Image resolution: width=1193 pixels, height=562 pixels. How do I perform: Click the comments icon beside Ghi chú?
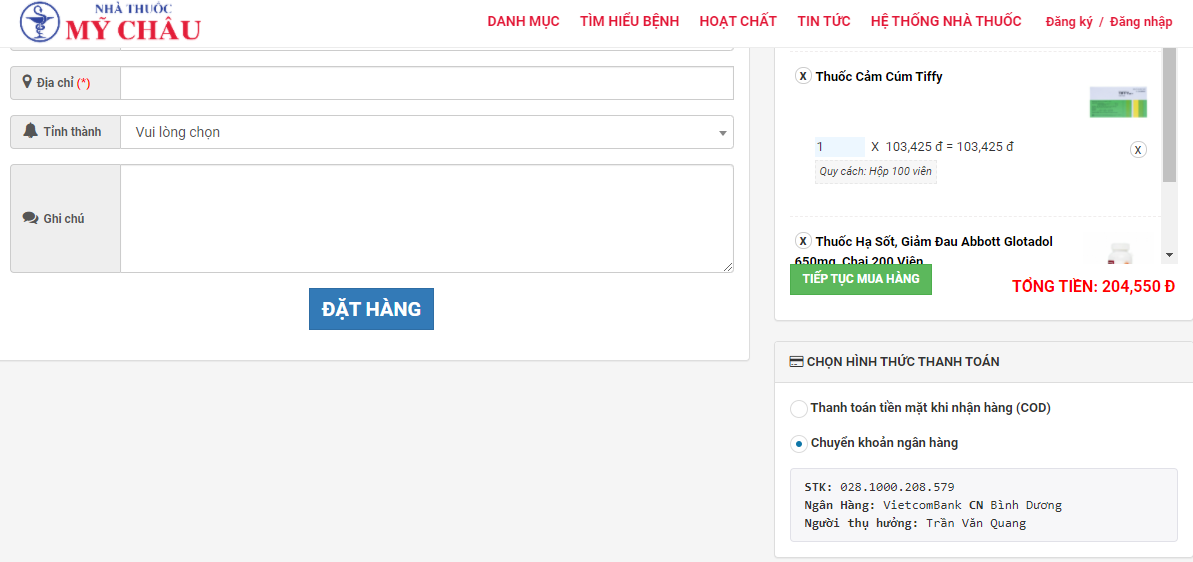click(x=30, y=218)
